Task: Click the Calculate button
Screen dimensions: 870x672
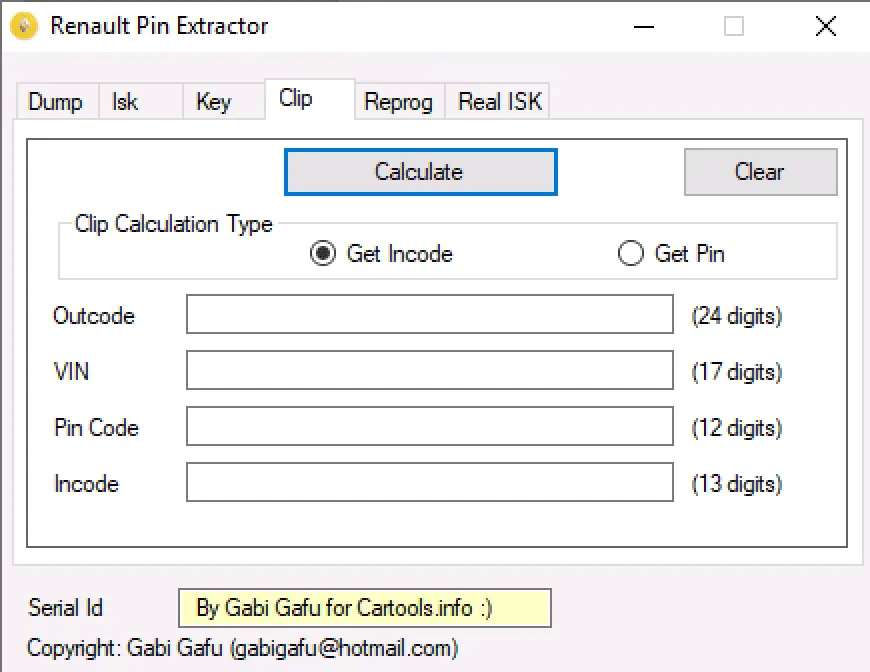Action: [421, 172]
